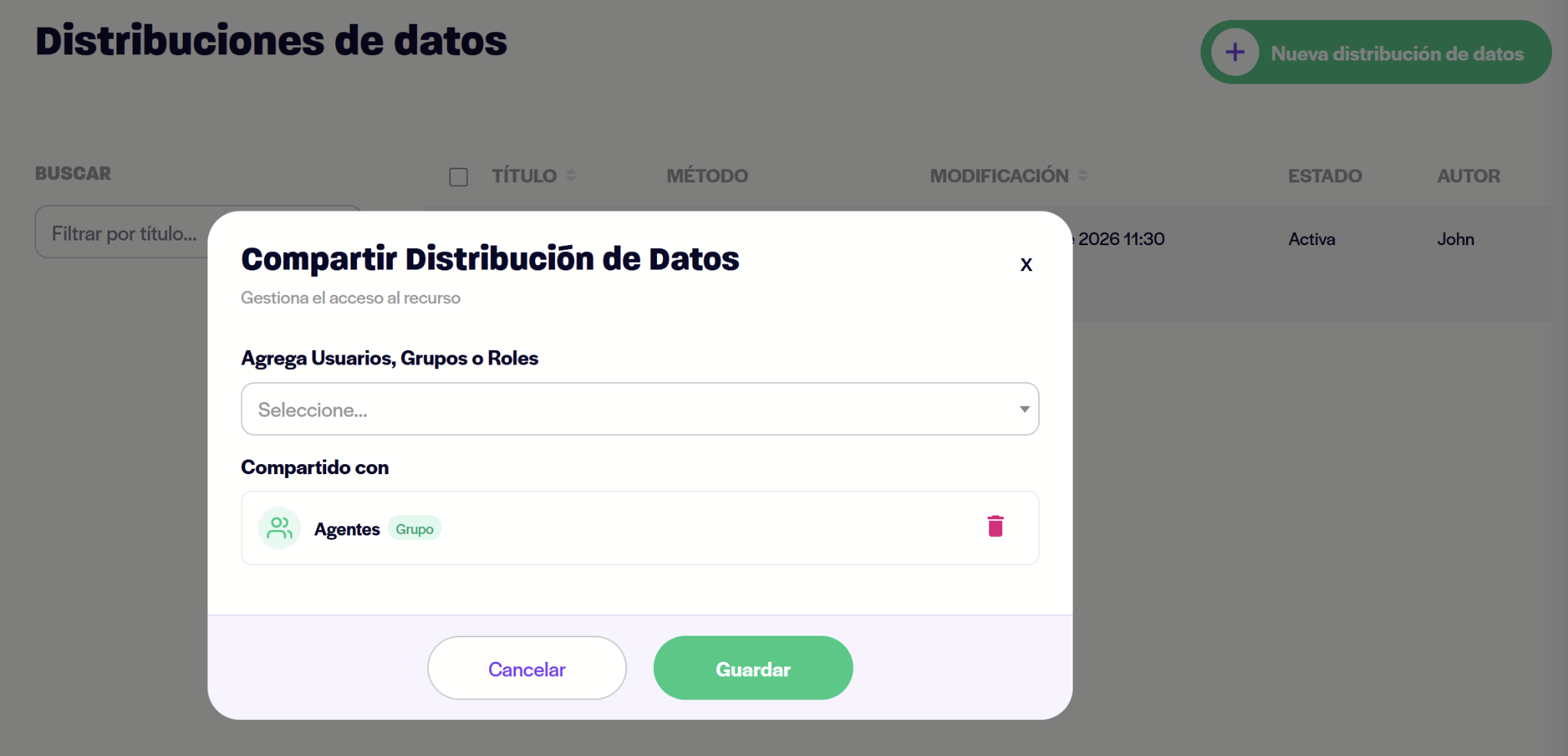
Task: Sort by Modificación using sort arrows
Action: coord(1083,175)
